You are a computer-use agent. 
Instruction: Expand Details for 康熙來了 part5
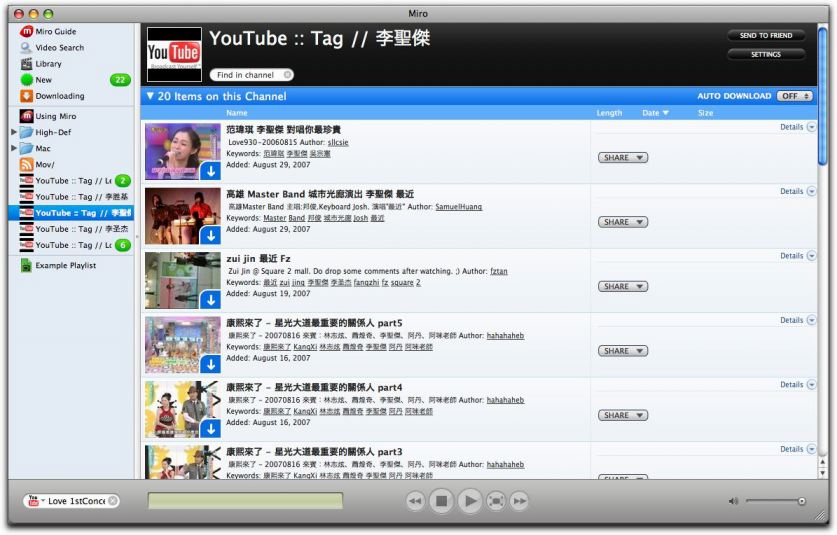[x=797, y=320]
